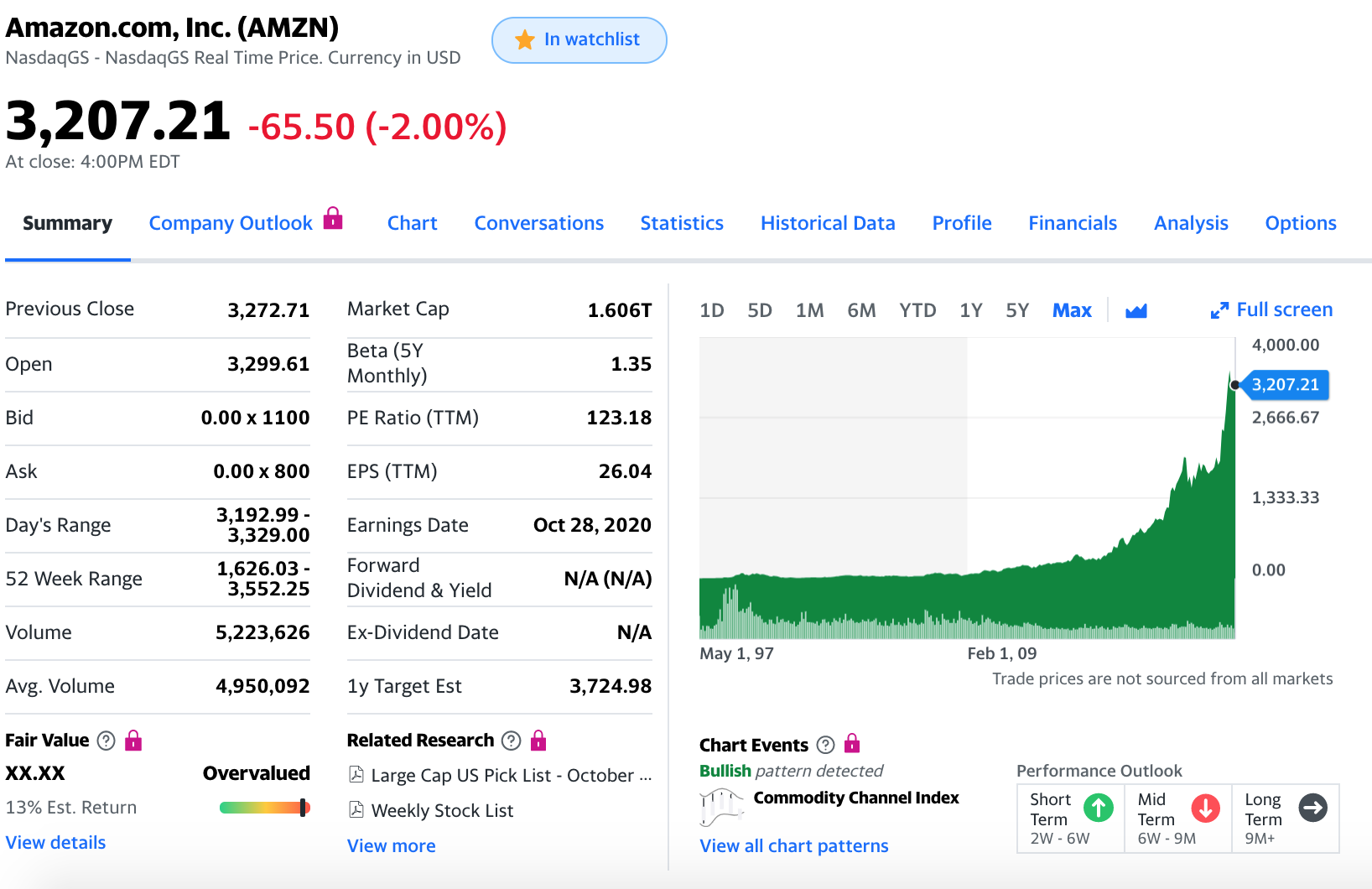Switch to the Chart tab
This screenshot has height=889, width=1372.
(413, 223)
